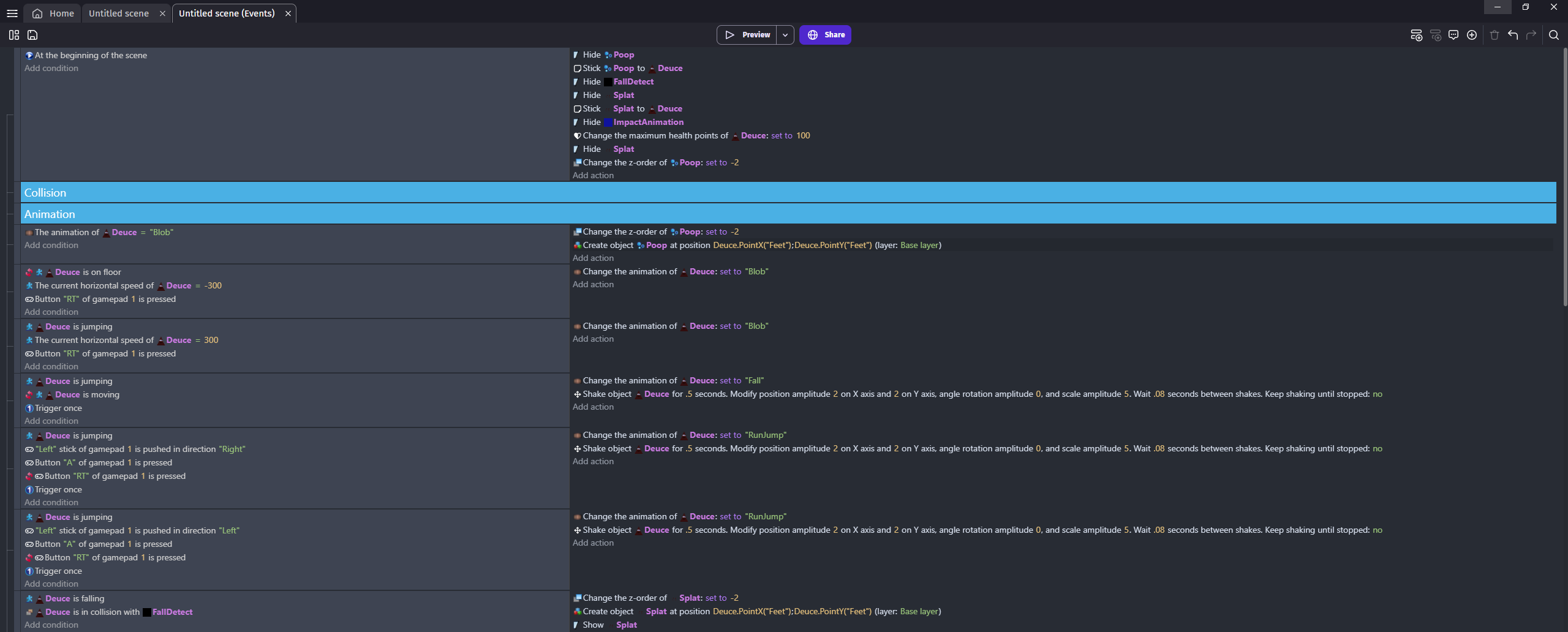Expand the Collision event group
1568x632 pixels.
coord(45,193)
